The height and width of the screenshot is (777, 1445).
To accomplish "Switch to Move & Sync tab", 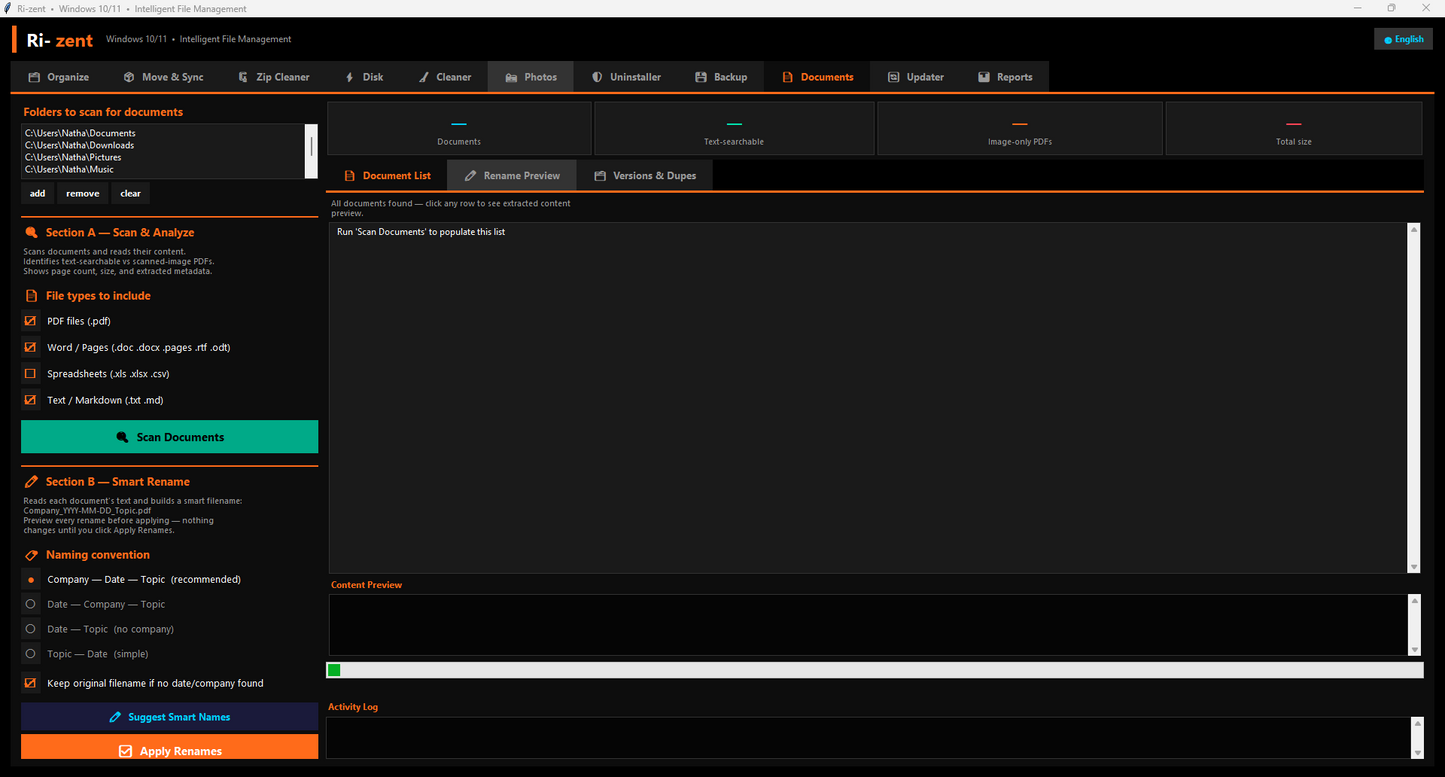I will click(x=163, y=77).
